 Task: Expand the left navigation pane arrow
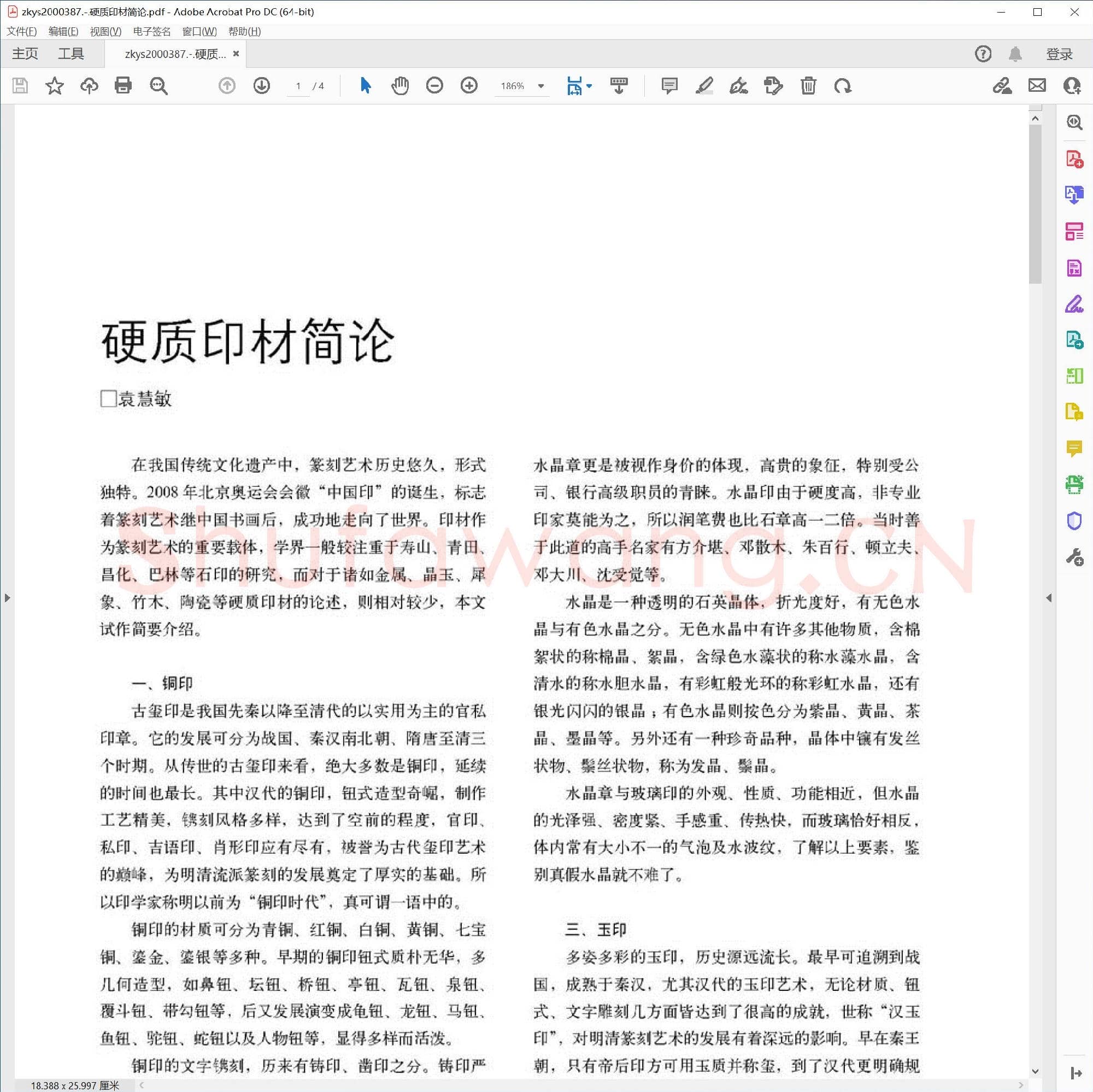8,597
